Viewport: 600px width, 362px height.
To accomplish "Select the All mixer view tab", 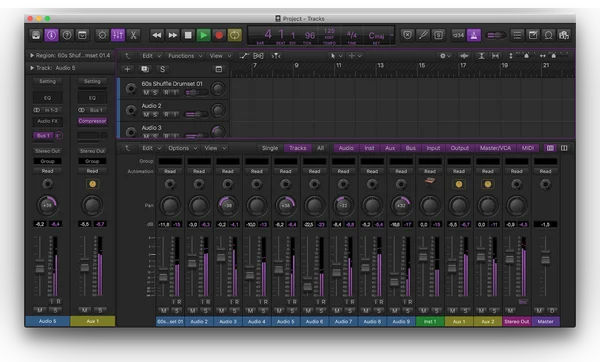I will pos(320,148).
